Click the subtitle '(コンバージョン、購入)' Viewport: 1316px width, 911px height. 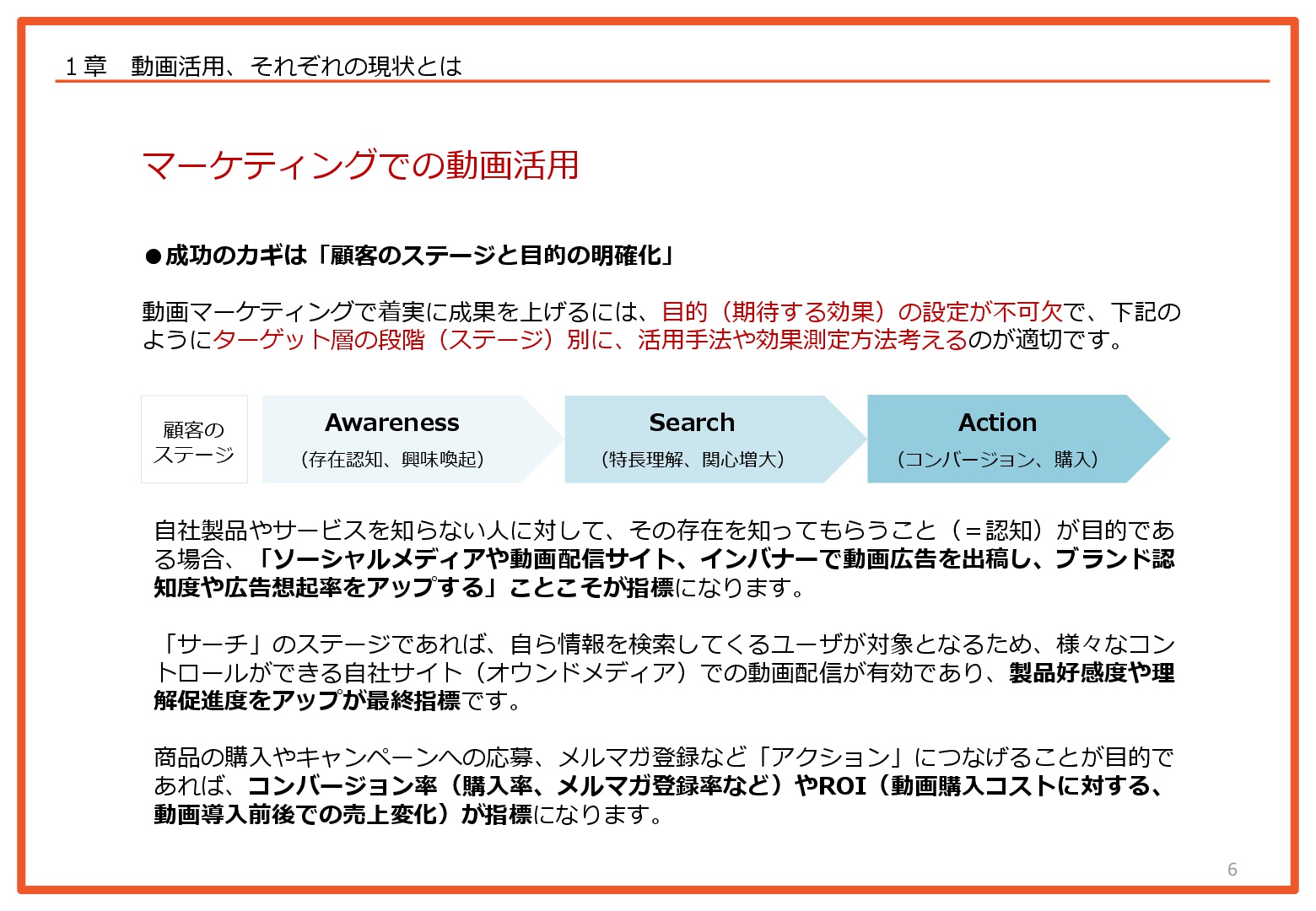[998, 460]
